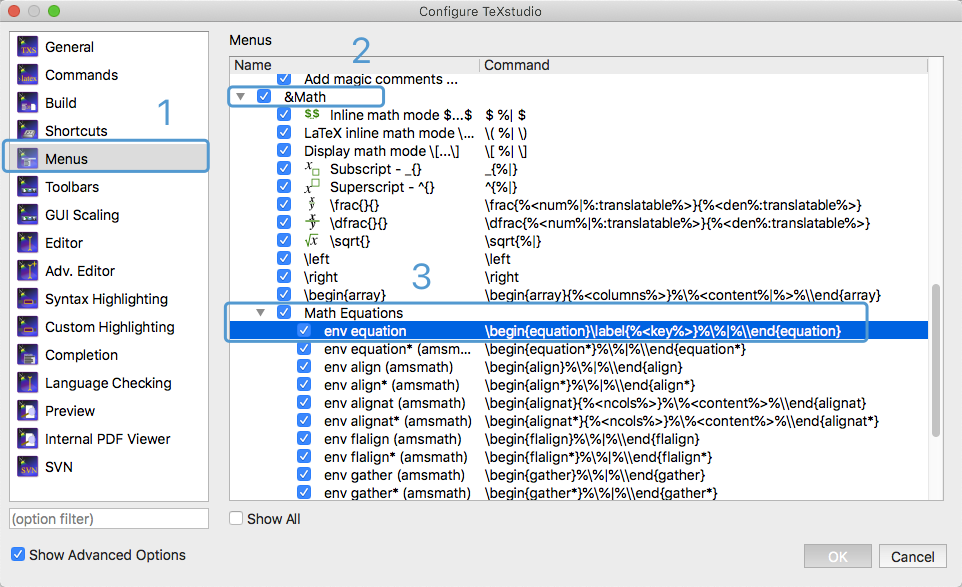This screenshot has height=587, width=962.
Task: Click inside the option filter field
Action: click(x=108, y=518)
